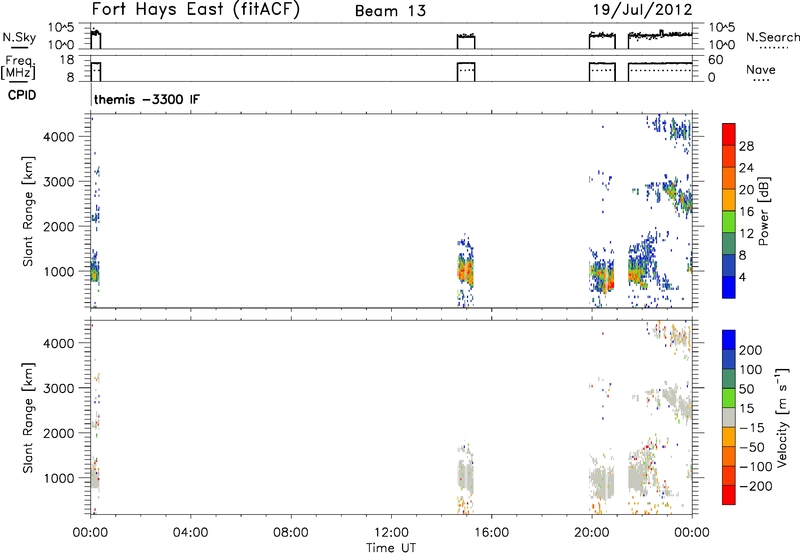This screenshot has height=554, width=800.
Task: Click the 'Beam 13' label
Action: click(390, 11)
